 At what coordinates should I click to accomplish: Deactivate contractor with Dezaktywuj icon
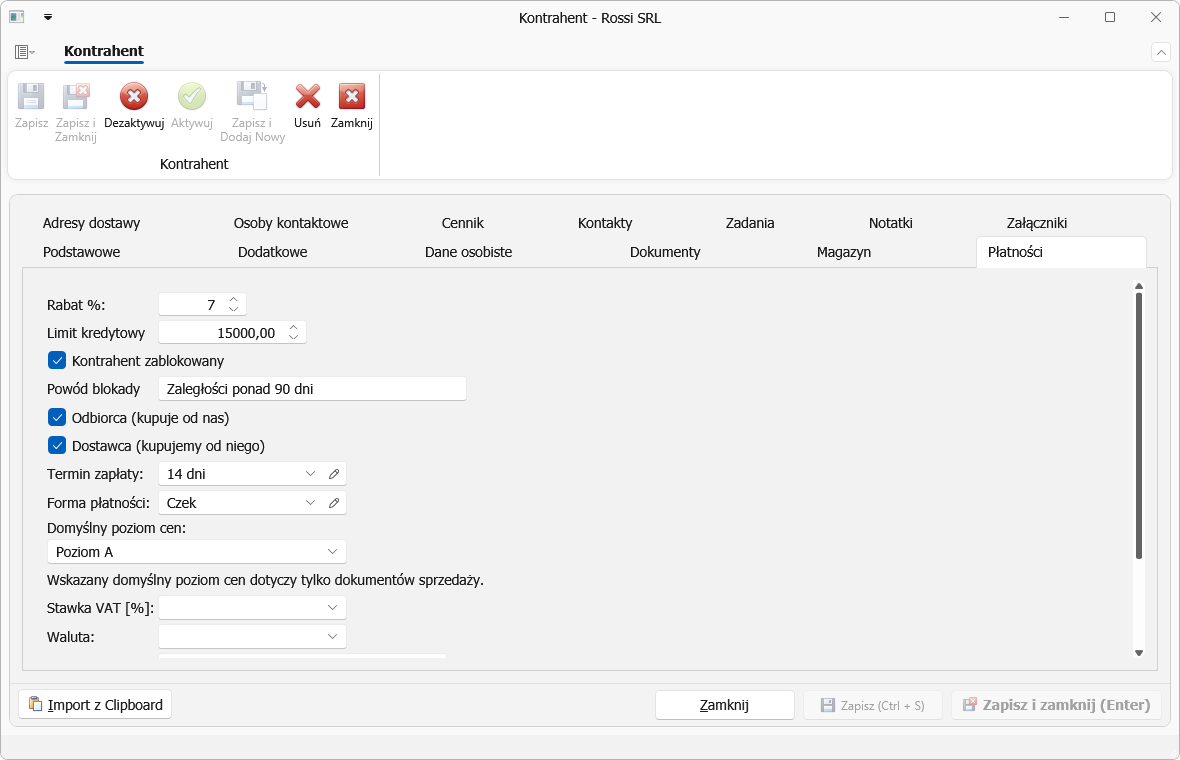point(134,96)
